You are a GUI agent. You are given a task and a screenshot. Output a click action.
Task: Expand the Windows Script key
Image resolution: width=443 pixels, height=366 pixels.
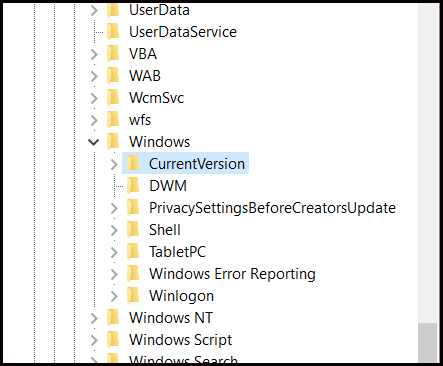94,340
